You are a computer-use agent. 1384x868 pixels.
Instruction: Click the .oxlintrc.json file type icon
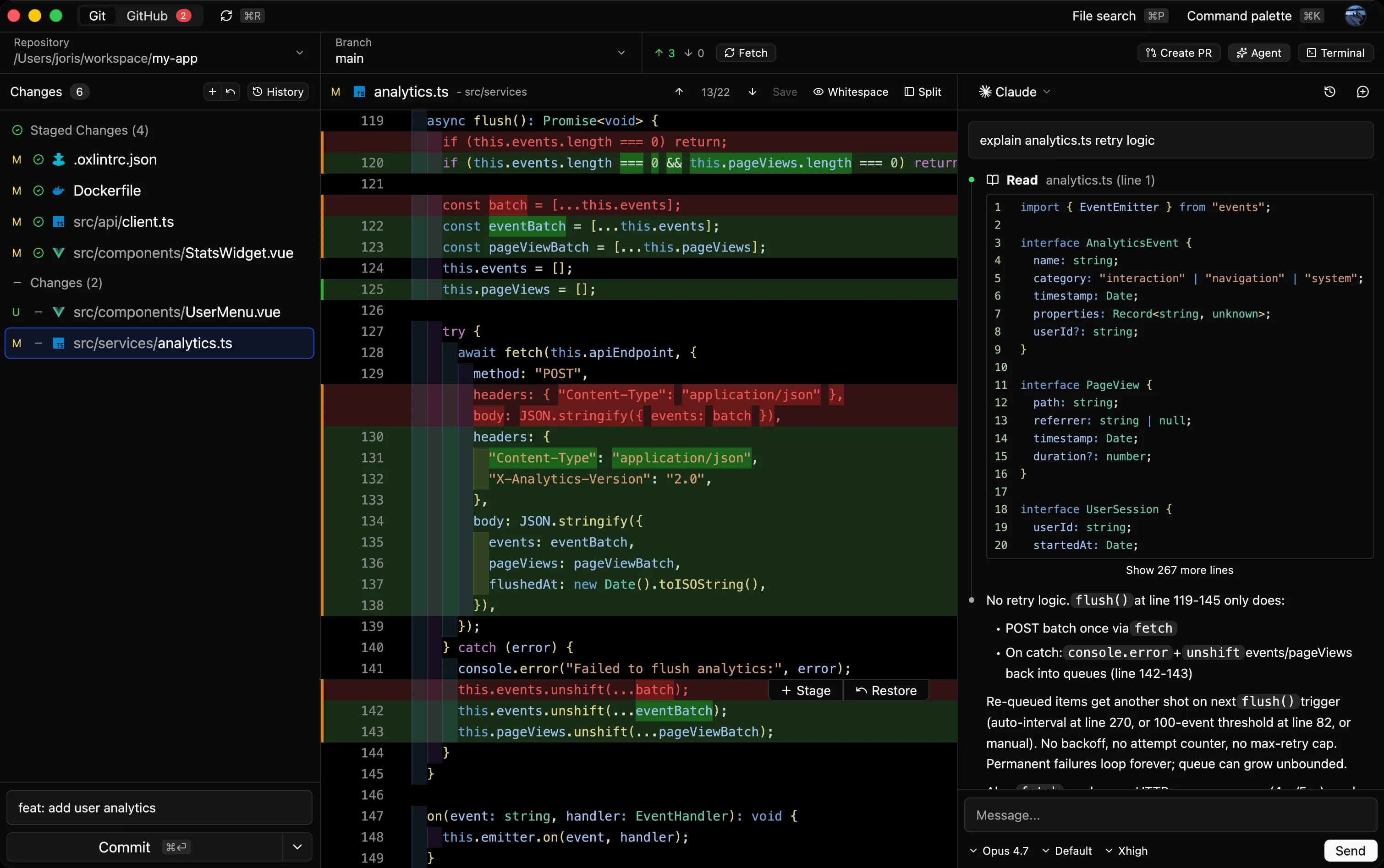tap(59, 159)
